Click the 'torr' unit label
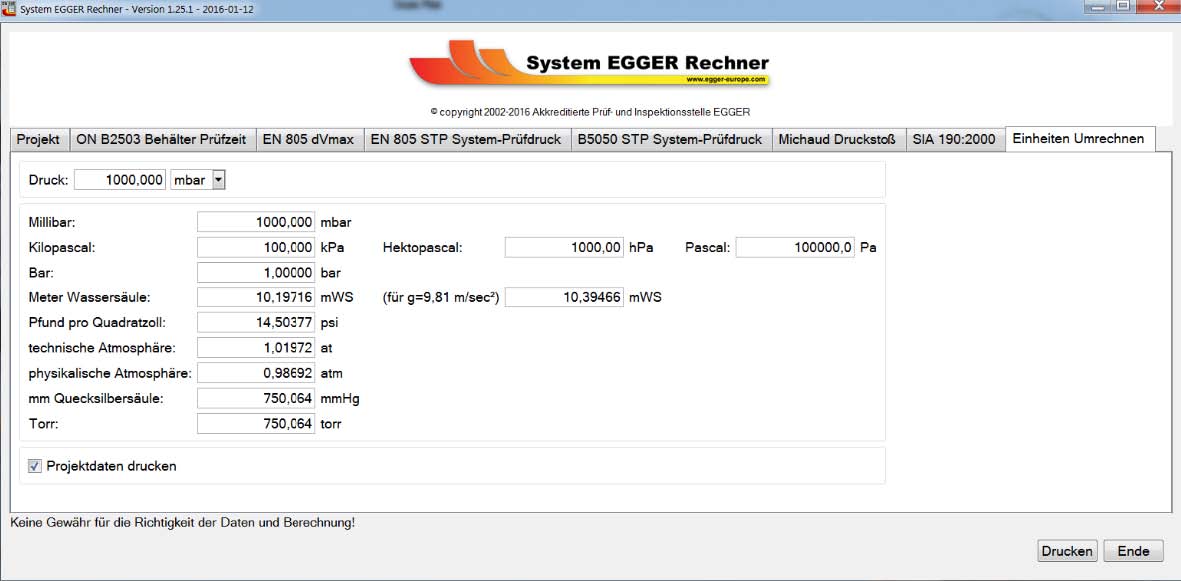 coord(331,424)
